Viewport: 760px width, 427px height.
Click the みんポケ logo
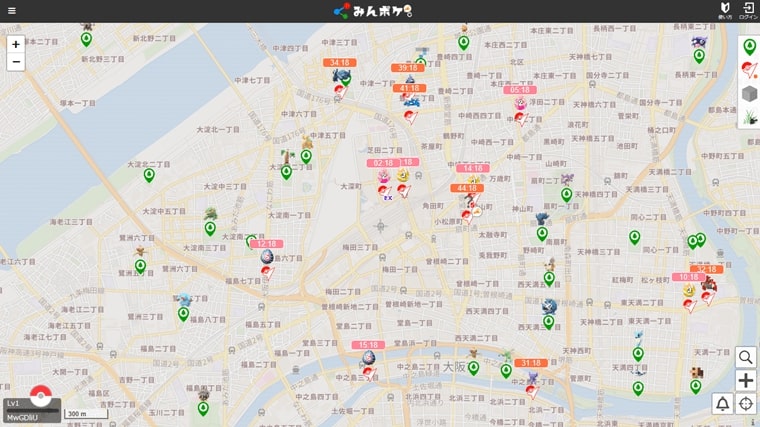(373, 11)
